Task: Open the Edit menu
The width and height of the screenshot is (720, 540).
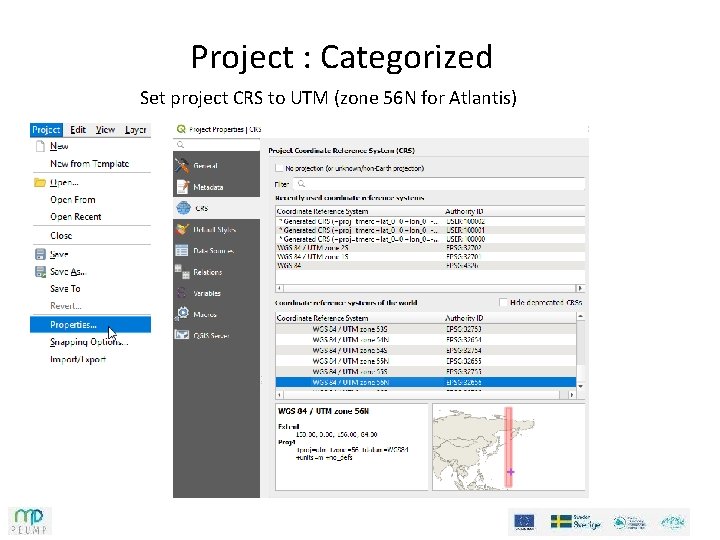Action: [78, 130]
